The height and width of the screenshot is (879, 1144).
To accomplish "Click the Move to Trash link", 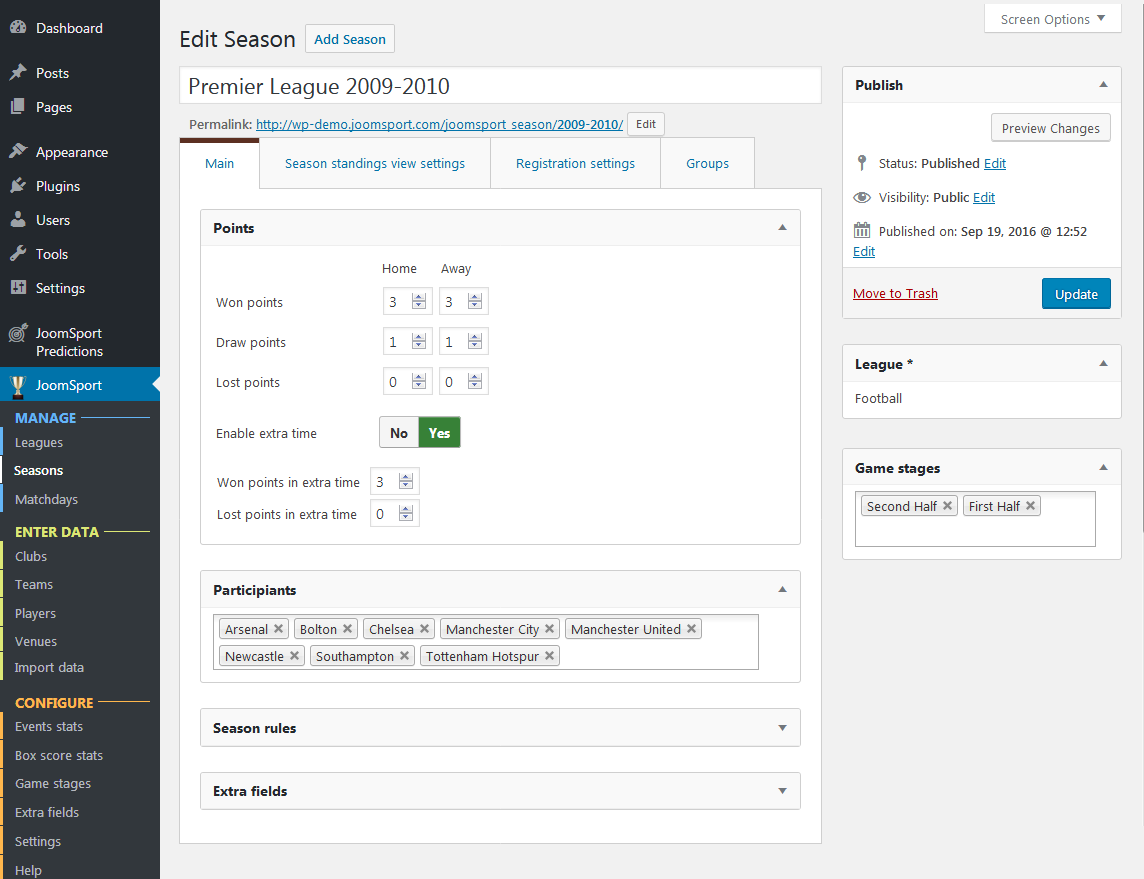I will tap(895, 293).
